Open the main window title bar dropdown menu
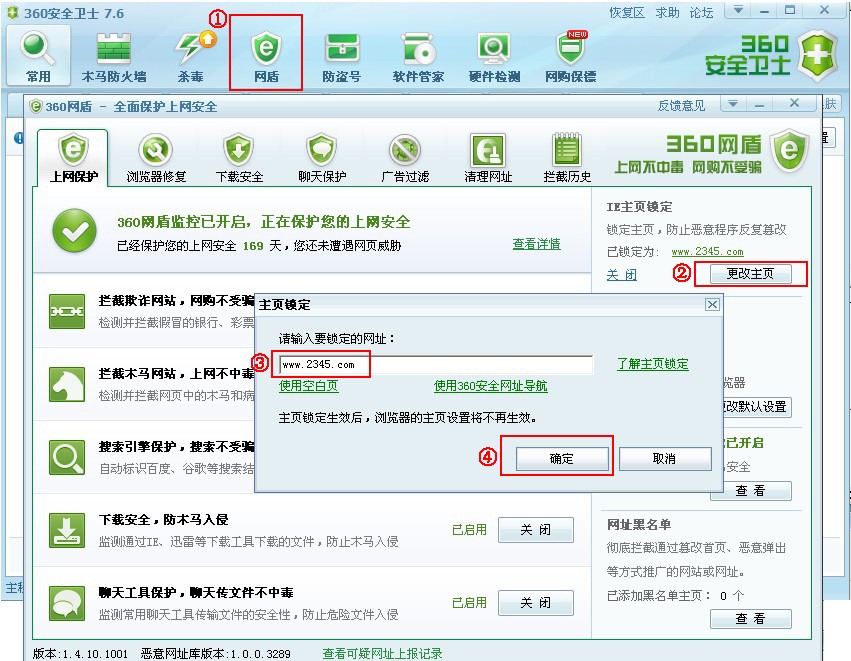Screen dimensions: 851x661 [x=738, y=10]
